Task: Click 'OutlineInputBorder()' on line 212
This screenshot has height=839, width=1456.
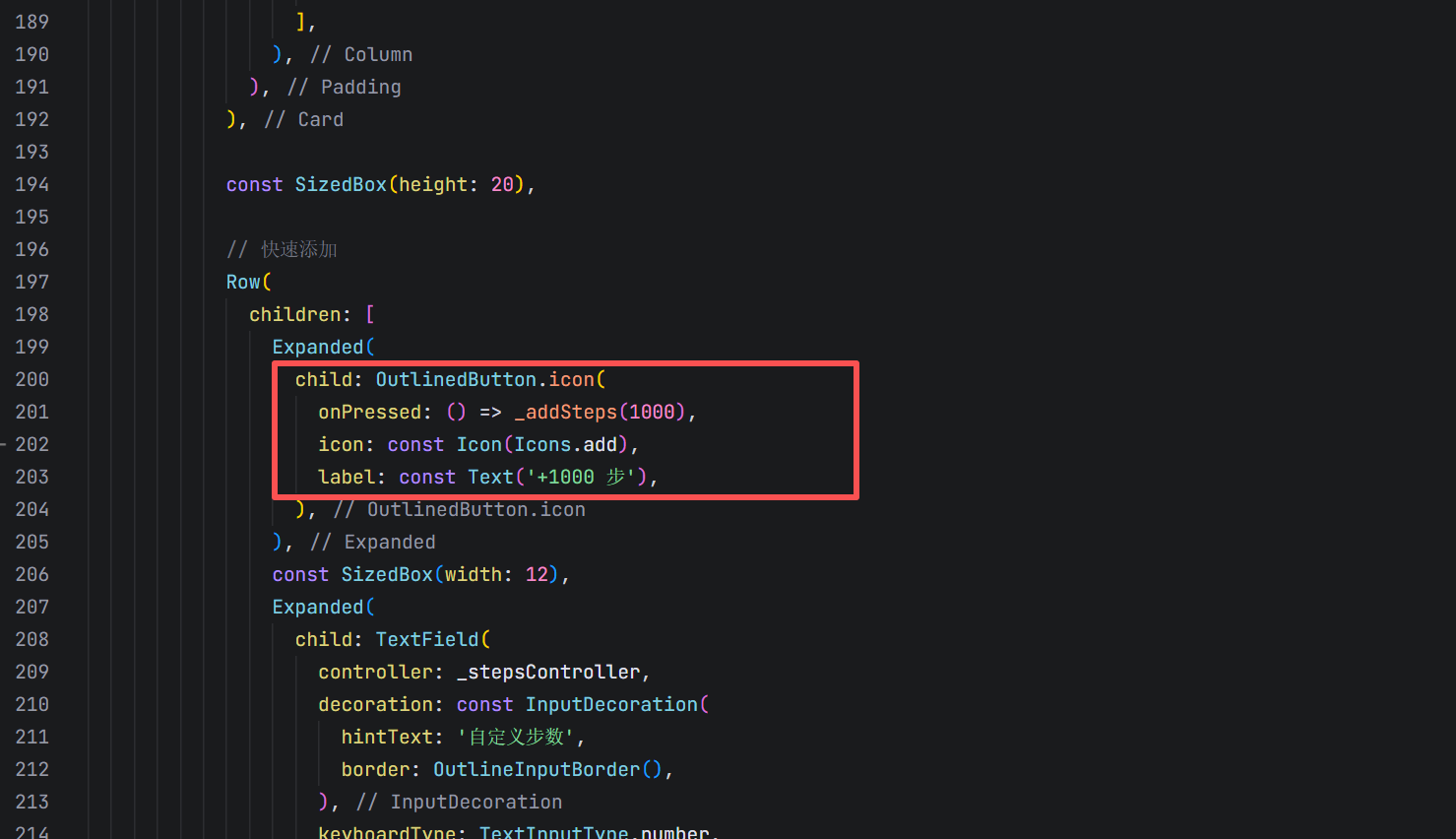Action: (548, 769)
